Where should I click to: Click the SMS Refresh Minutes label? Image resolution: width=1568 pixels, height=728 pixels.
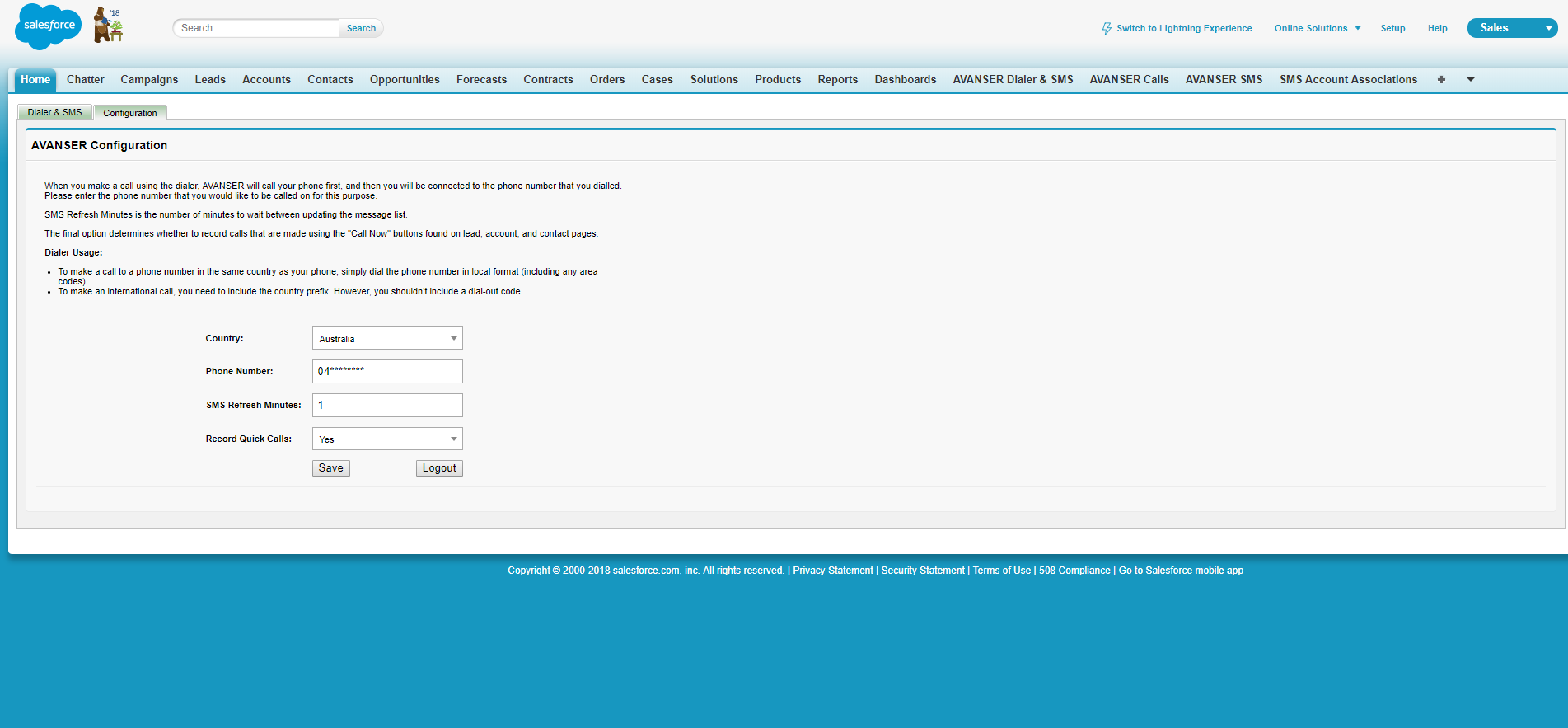pyautogui.click(x=254, y=406)
